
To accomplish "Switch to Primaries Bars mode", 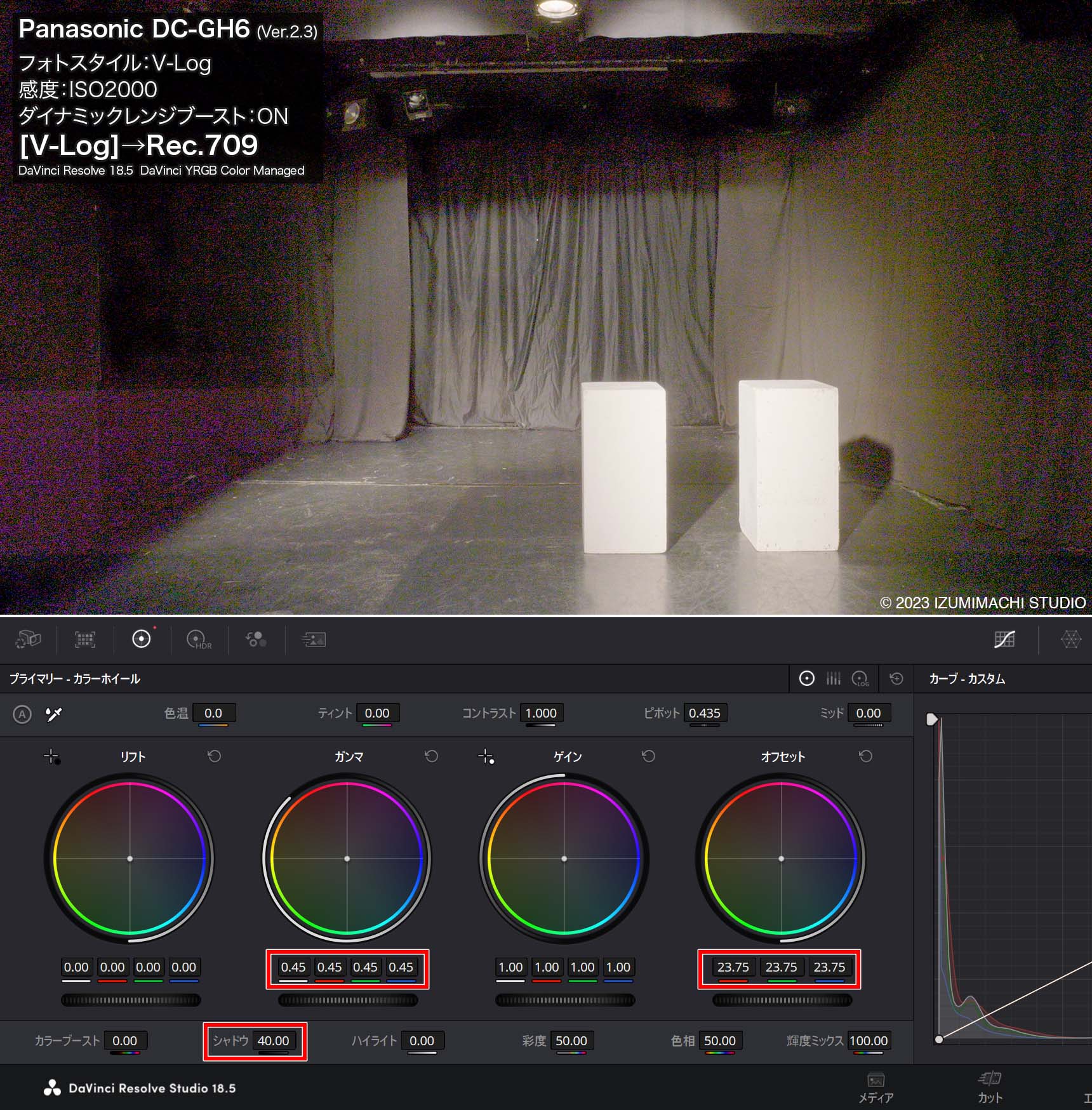I will (x=833, y=679).
